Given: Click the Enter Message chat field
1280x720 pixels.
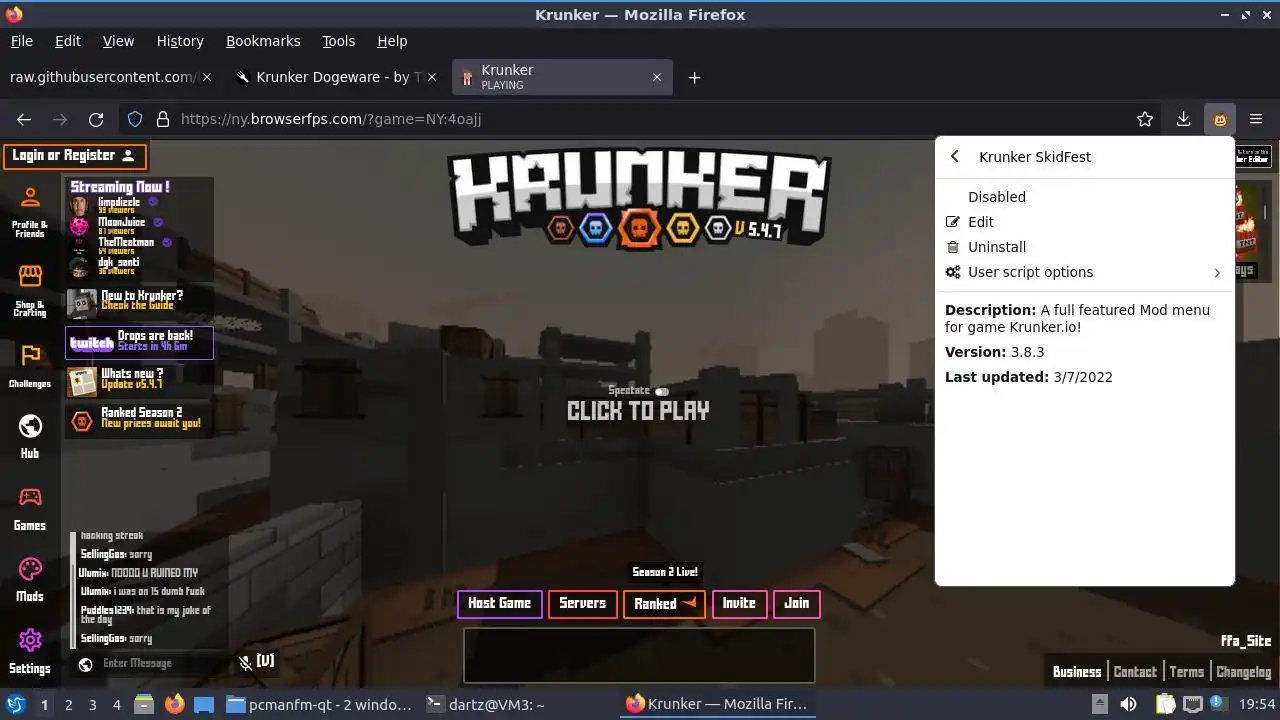Looking at the screenshot, I should (x=165, y=663).
